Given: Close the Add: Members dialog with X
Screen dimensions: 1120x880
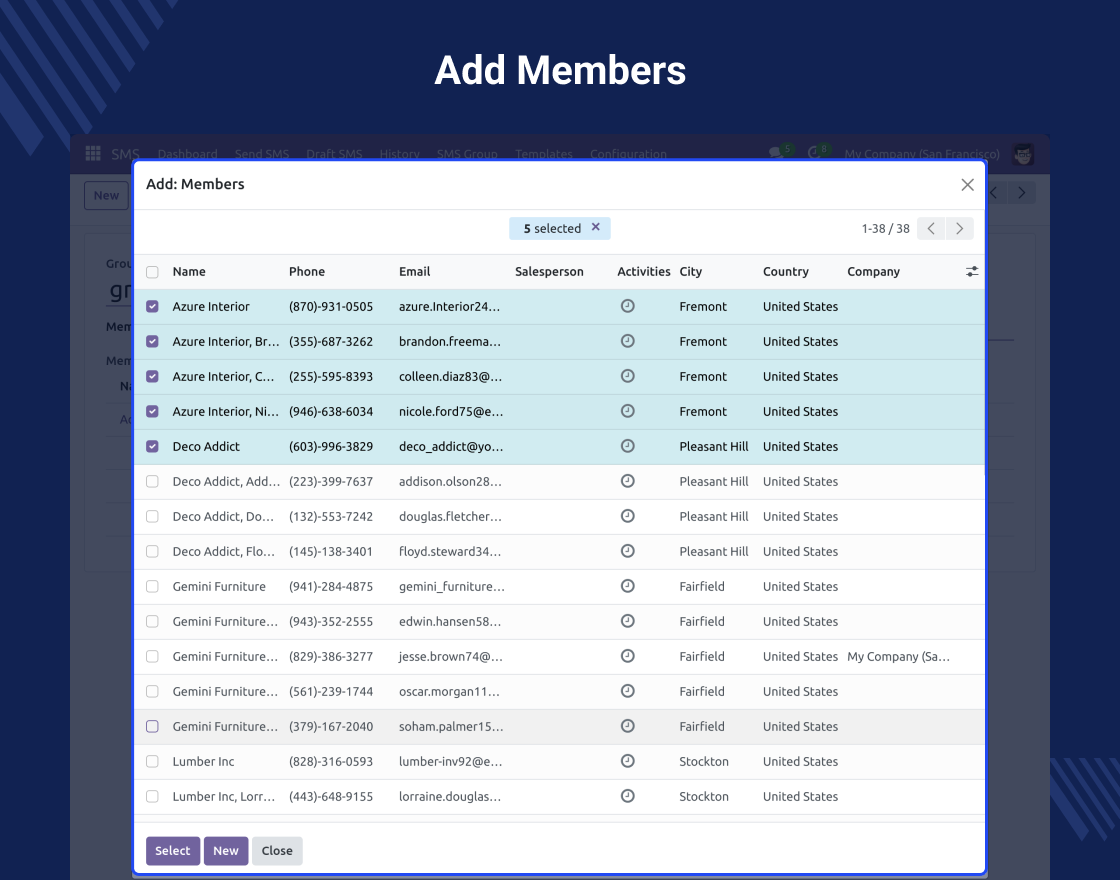Looking at the screenshot, I should (967, 185).
